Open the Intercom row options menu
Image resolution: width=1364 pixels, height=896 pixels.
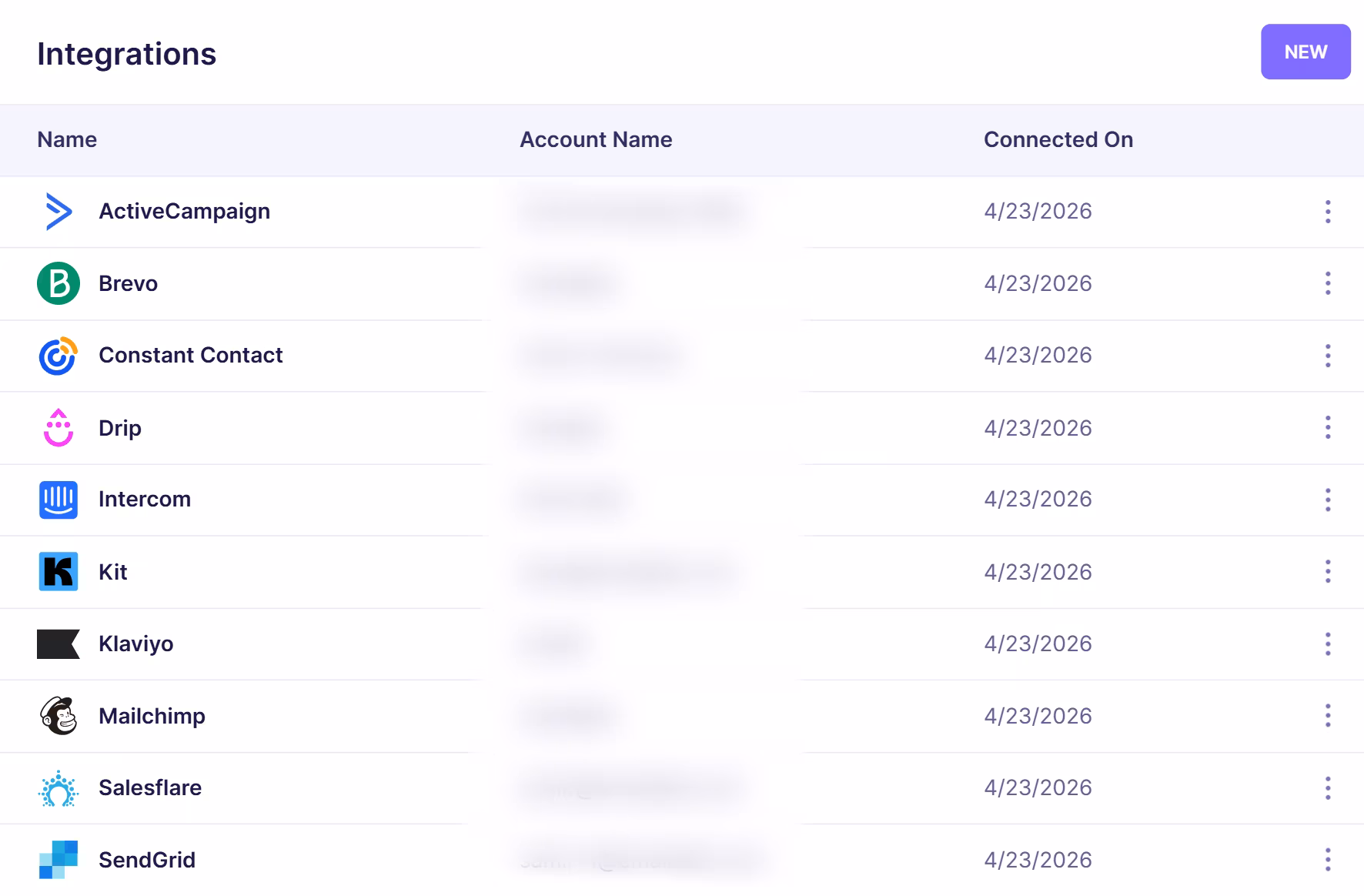[1328, 500]
